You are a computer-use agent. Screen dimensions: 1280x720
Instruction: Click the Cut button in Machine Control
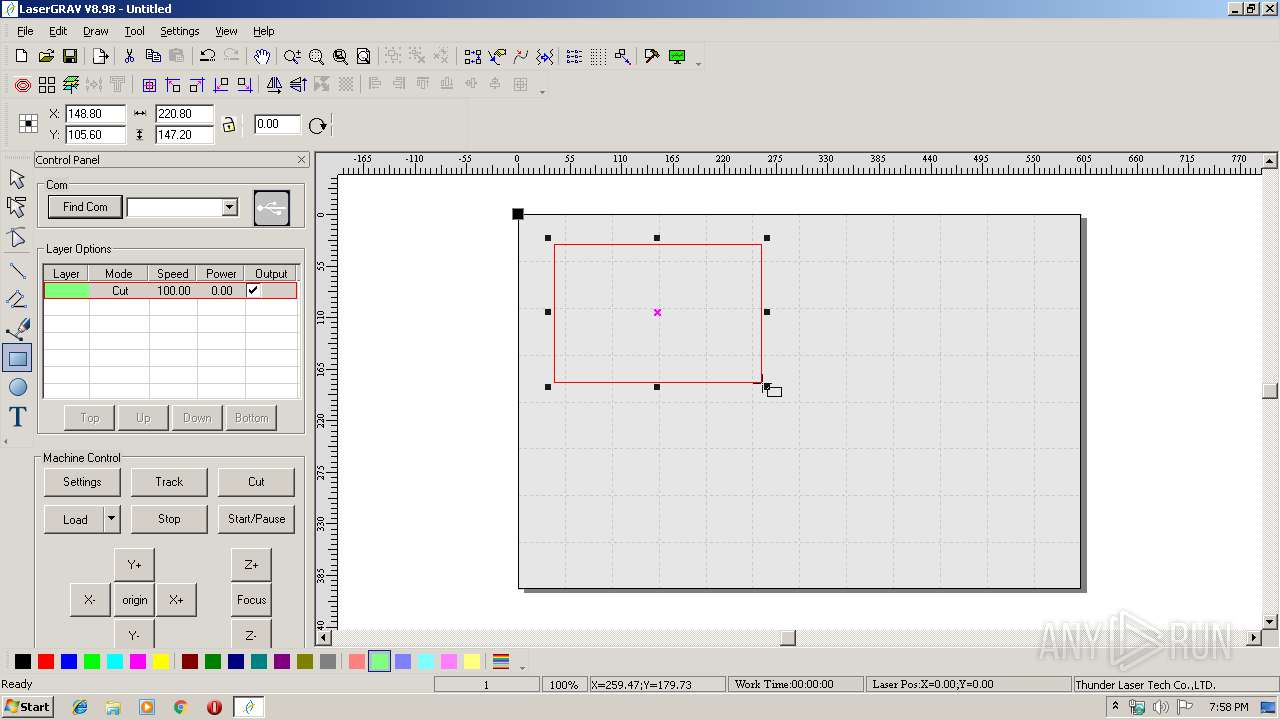[256, 482]
